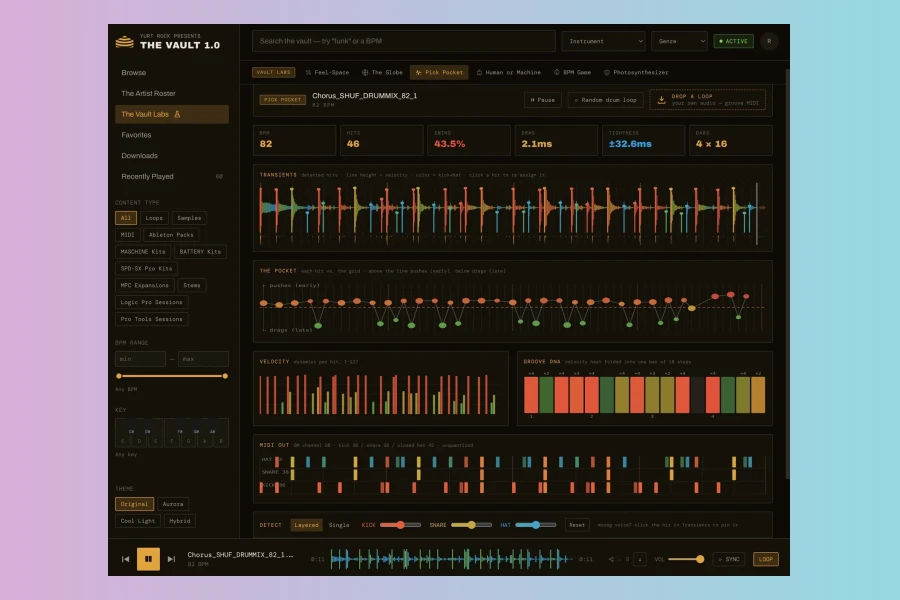900x600 pixels.
Task: Click the Feel-Space tab icon
Action: pyautogui.click(x=308, y=73)
